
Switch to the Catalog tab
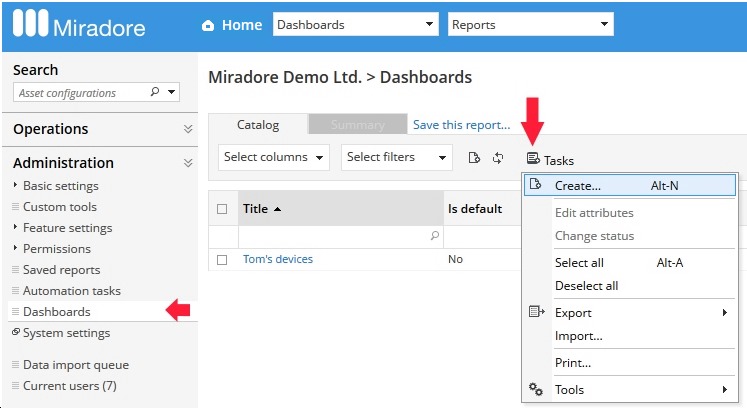coord(258,125)
